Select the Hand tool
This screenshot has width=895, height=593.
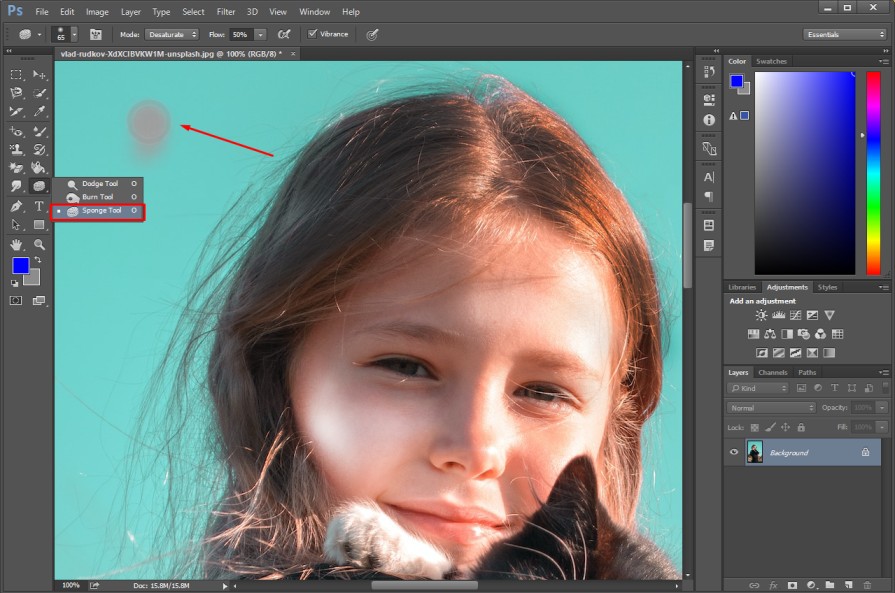click(x=16, y=244)
